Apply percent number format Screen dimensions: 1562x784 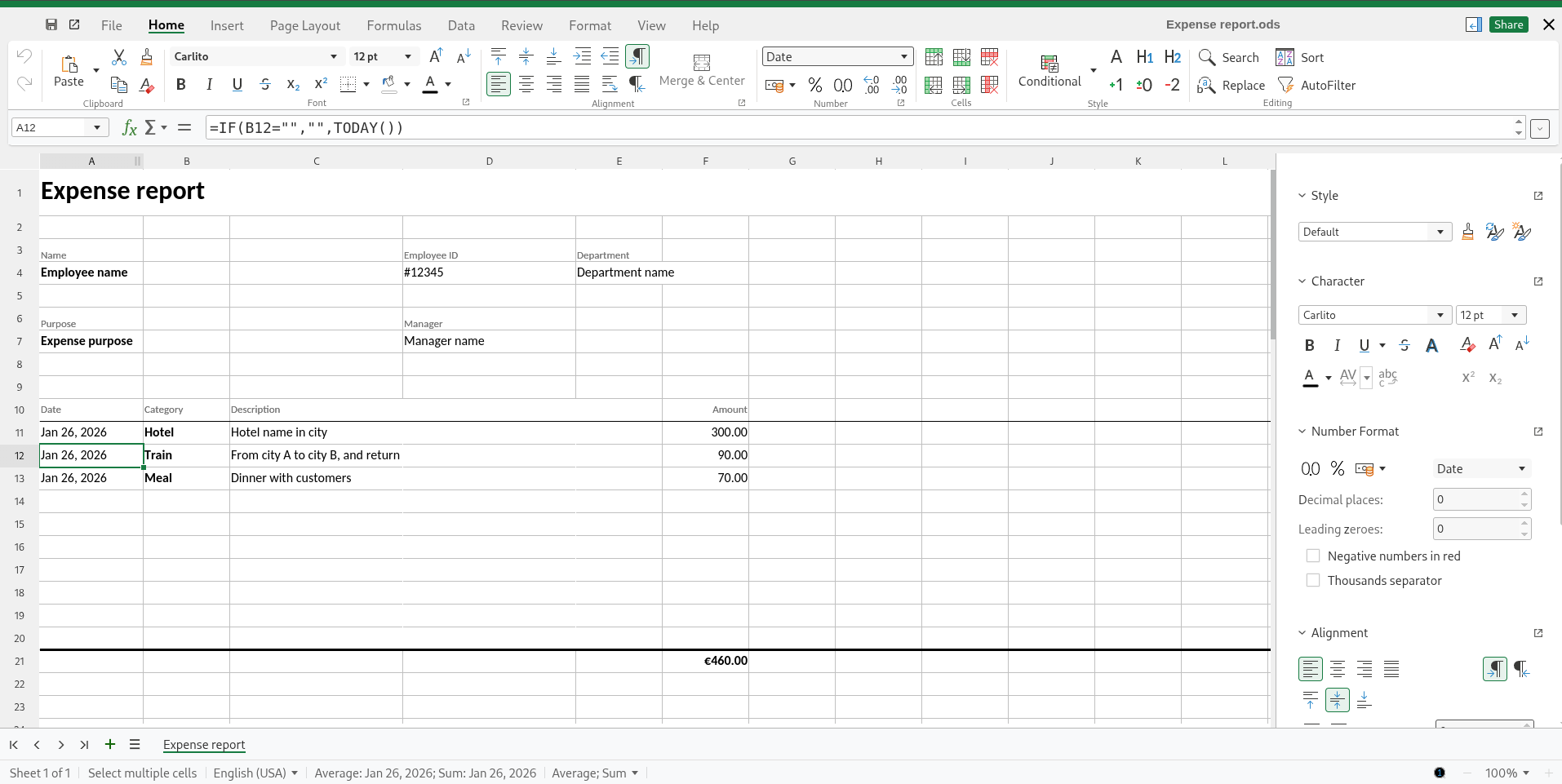pos(814,85)
